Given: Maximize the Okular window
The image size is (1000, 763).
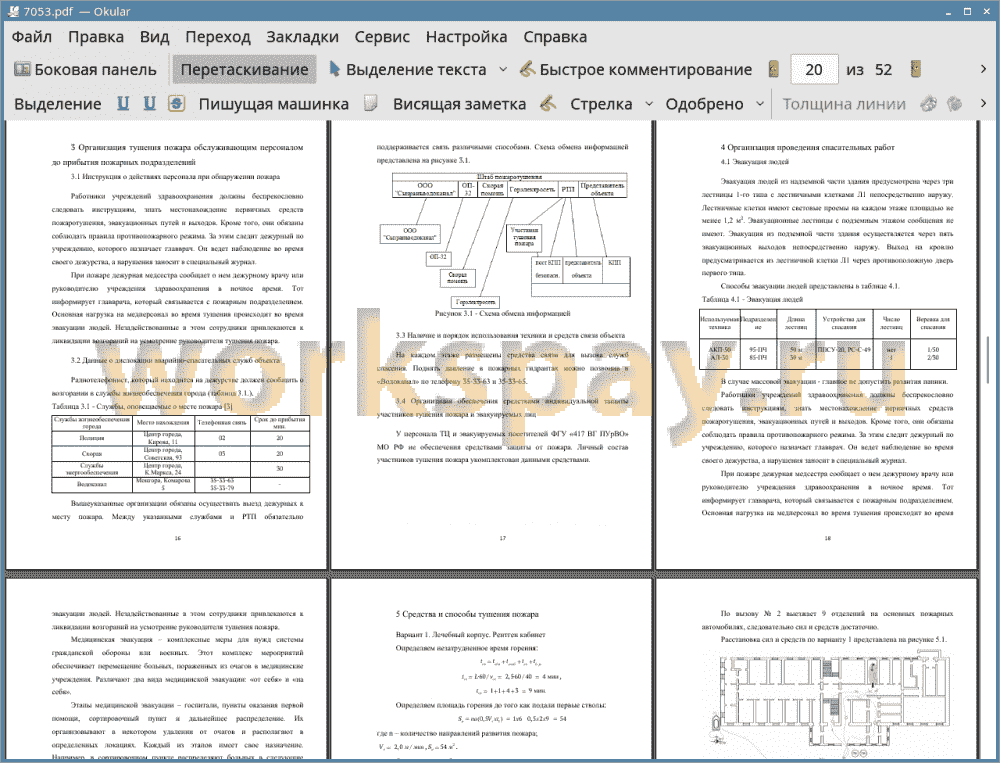Looking at the screenshot, I should (967, 11).
